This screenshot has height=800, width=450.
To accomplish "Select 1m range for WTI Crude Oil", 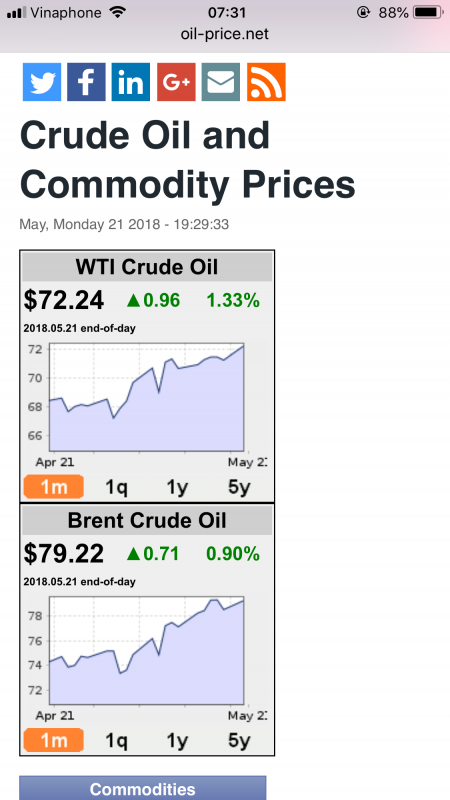I will pos(53,487).
